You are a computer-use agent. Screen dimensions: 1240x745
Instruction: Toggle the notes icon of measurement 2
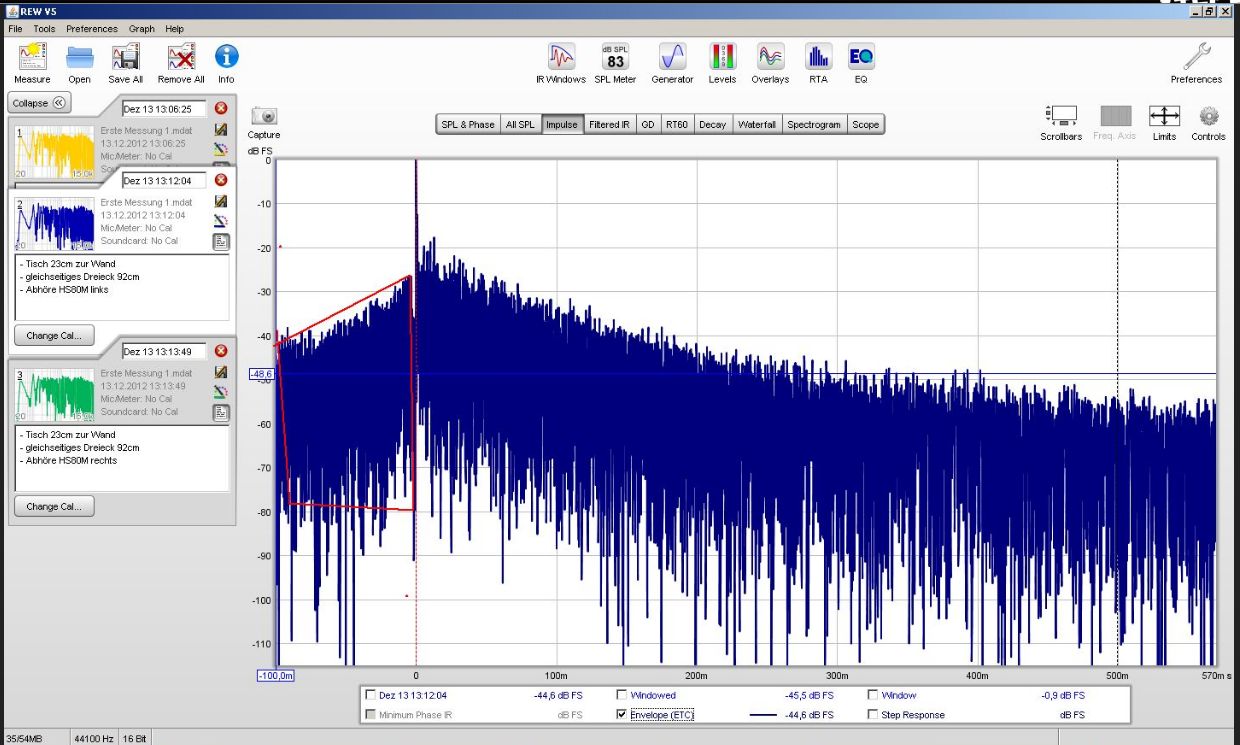(221, 241)
